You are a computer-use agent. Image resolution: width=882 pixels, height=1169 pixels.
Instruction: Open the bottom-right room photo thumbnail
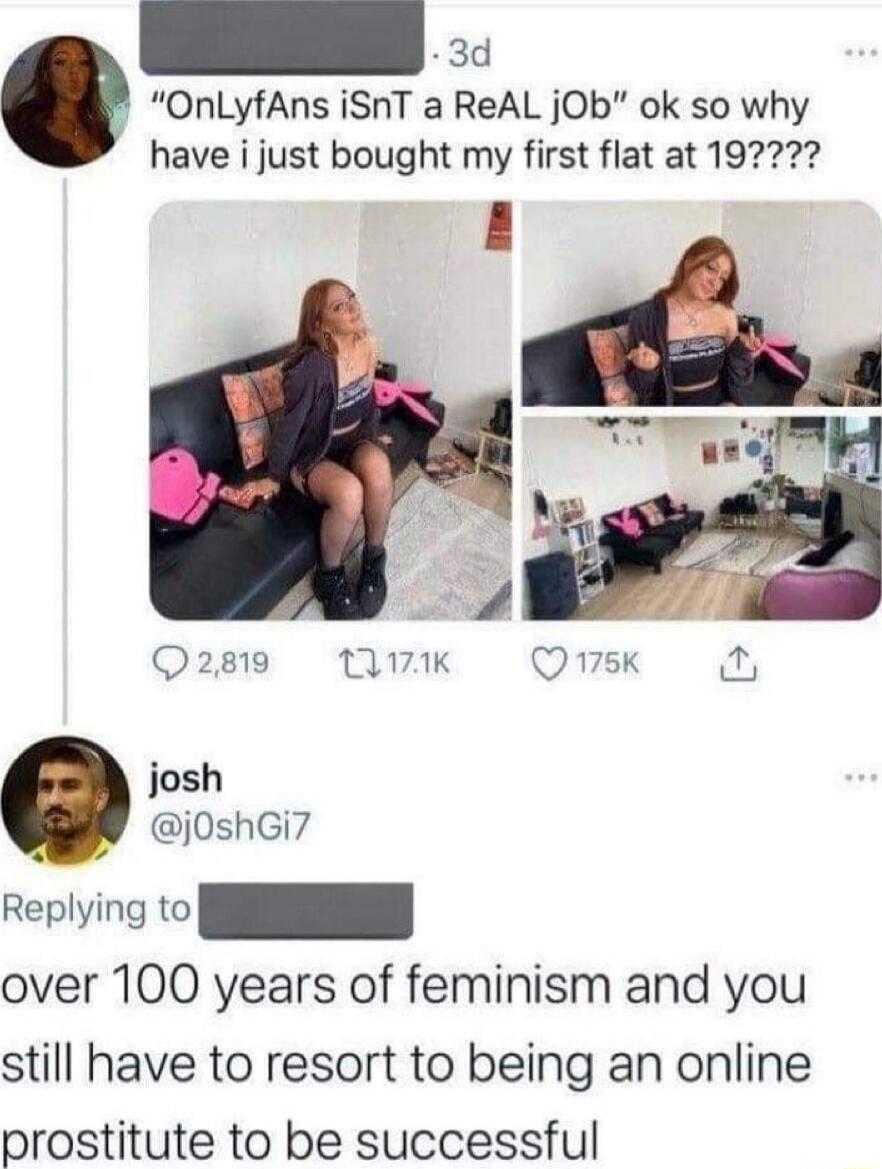[x=701, y=517]
